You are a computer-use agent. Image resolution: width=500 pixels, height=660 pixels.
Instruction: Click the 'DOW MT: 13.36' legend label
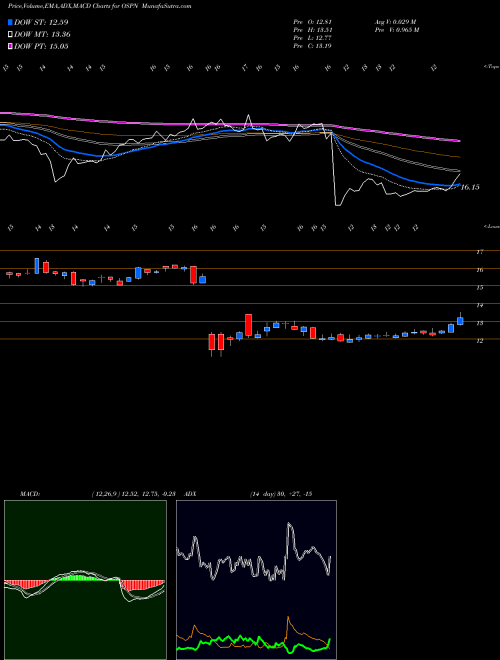42,35
